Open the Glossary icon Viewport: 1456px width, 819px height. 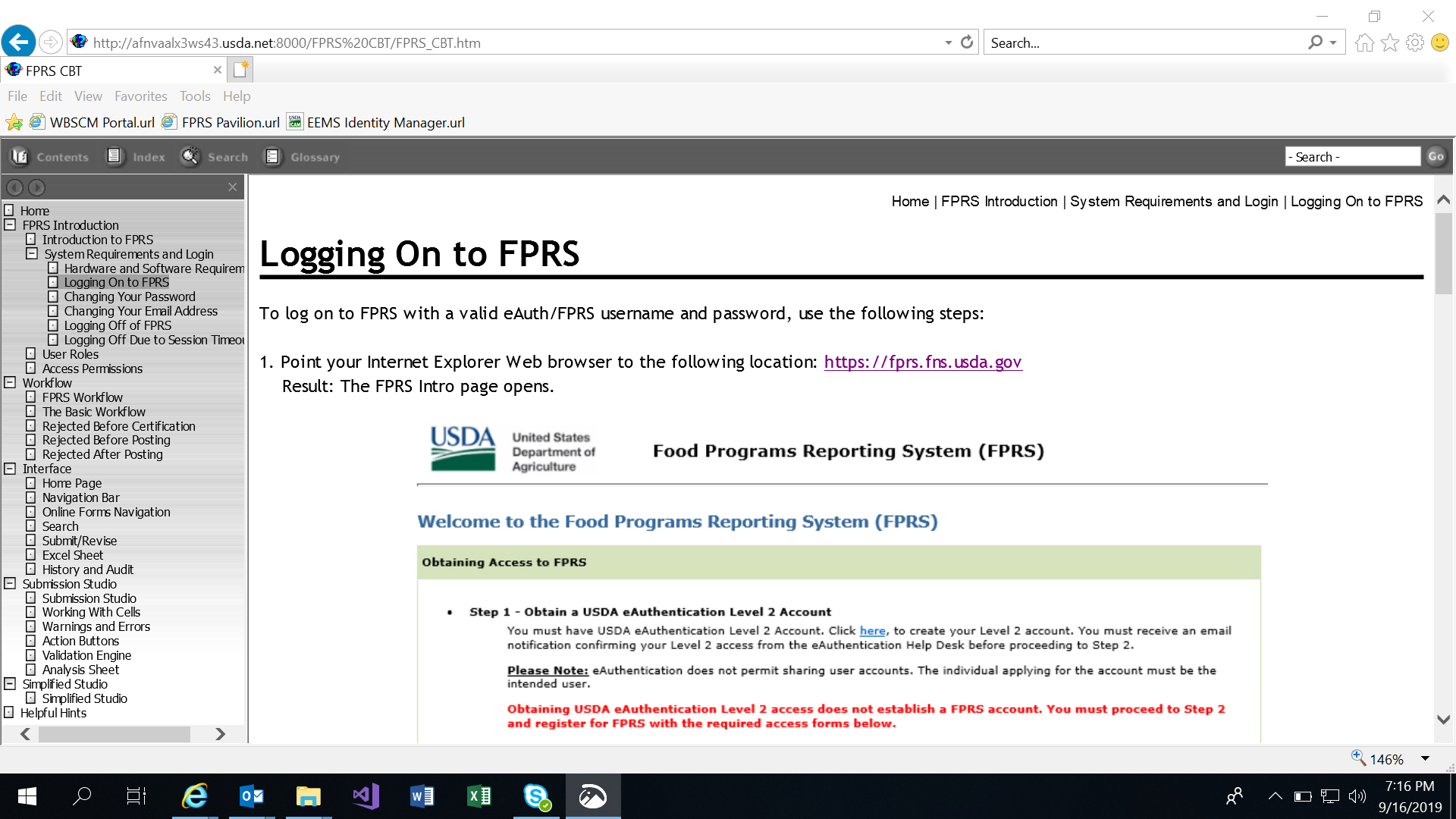[x=272, y=156]
